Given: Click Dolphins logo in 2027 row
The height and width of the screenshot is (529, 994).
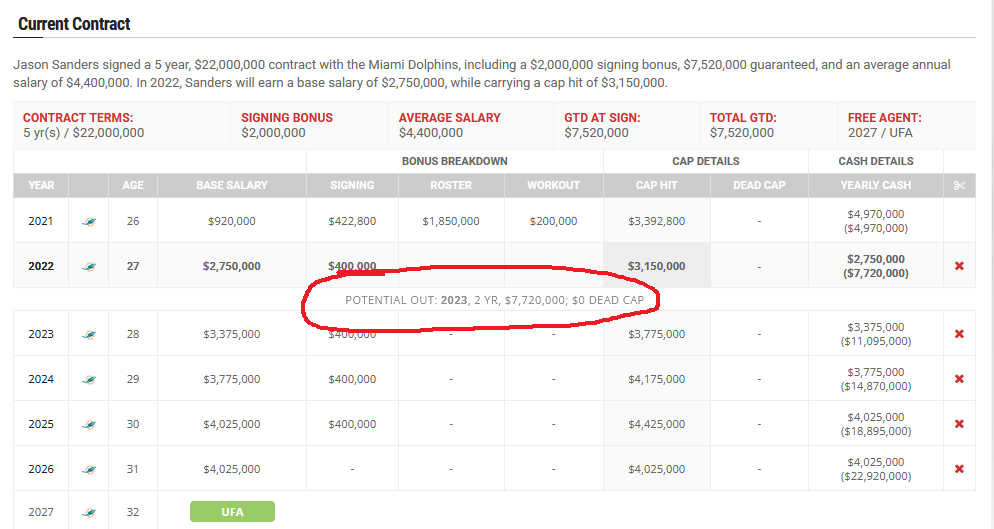Looking at the screenshot, I should [89, 512].
